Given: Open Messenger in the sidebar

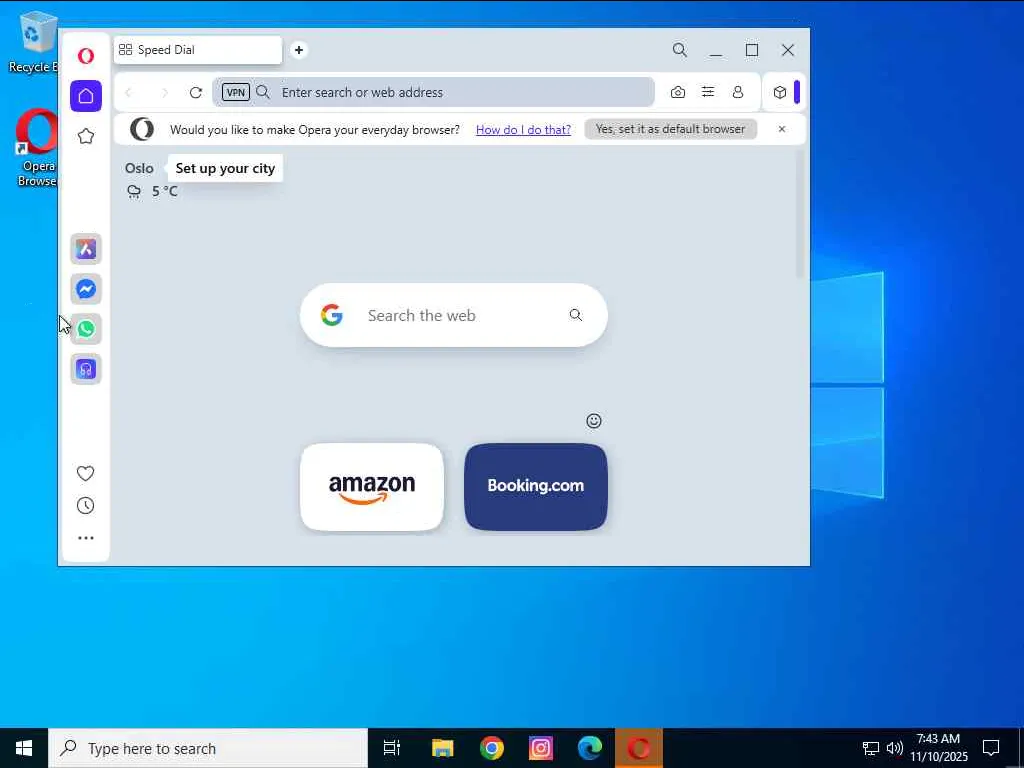Looking at the screenshot, I should [86, 289].
